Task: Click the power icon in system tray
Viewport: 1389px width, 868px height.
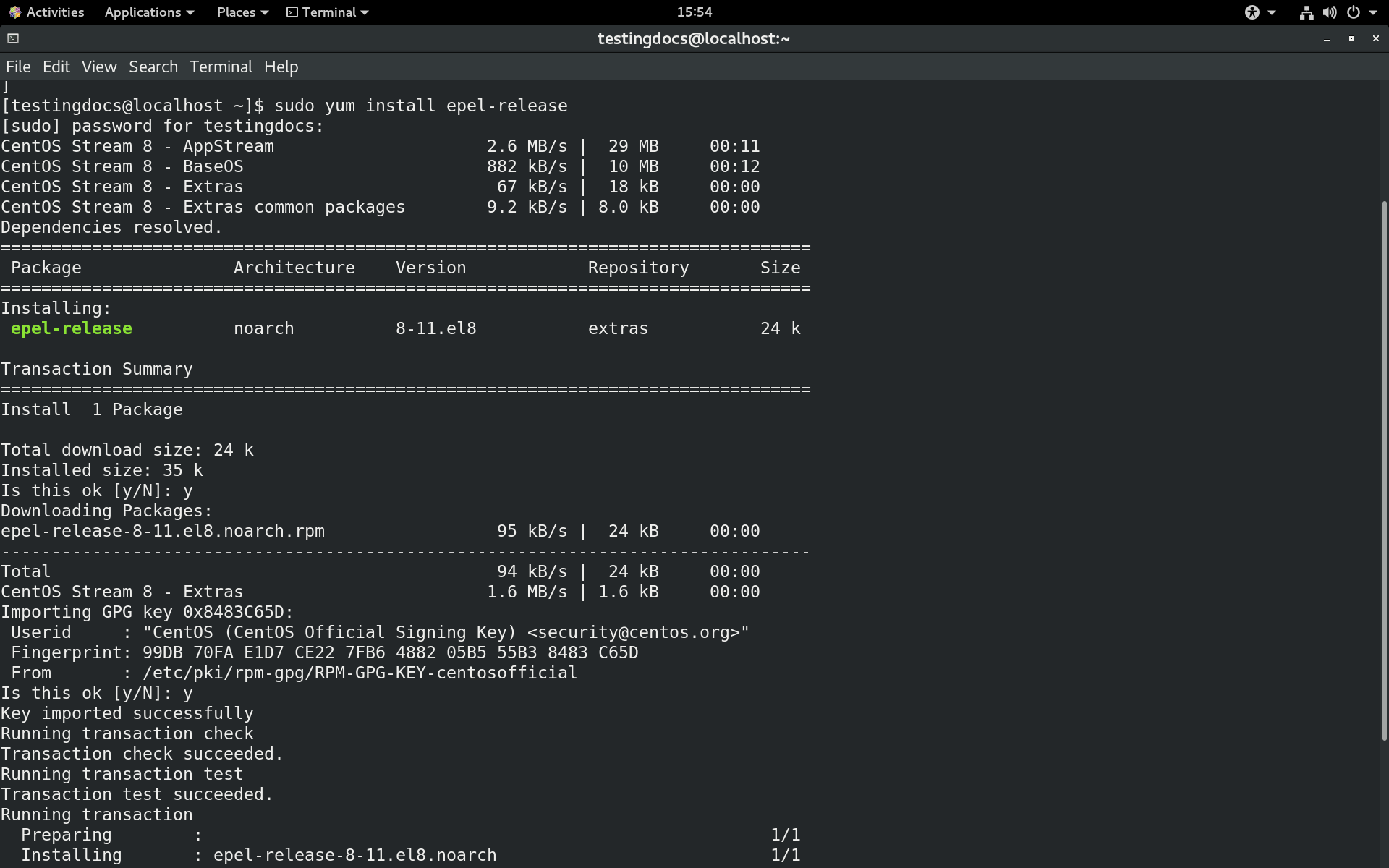Action: [1353, 12]
